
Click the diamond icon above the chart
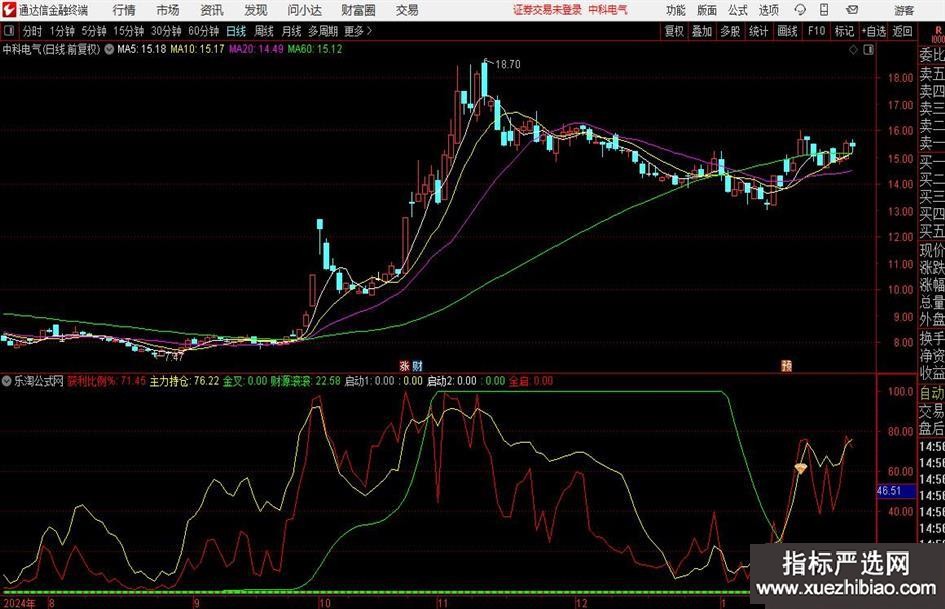tap(853, 50)
